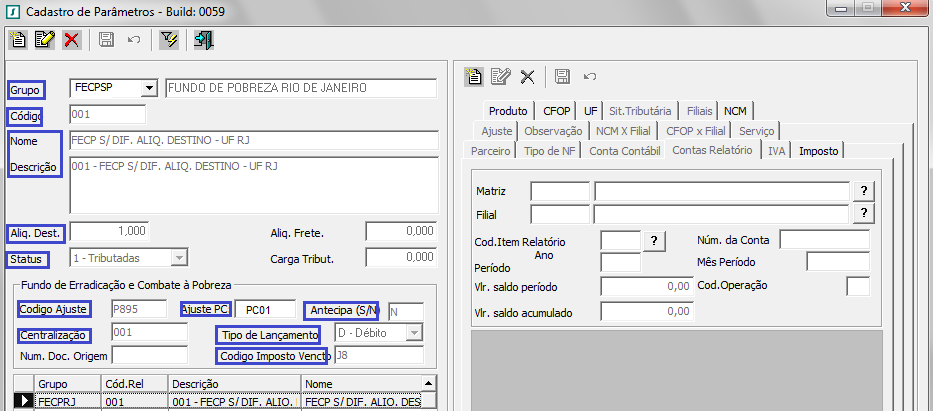Click the Save diskette icon in main toolbar
This screenshot has height=411, width=933.
[x=107, y=40]
